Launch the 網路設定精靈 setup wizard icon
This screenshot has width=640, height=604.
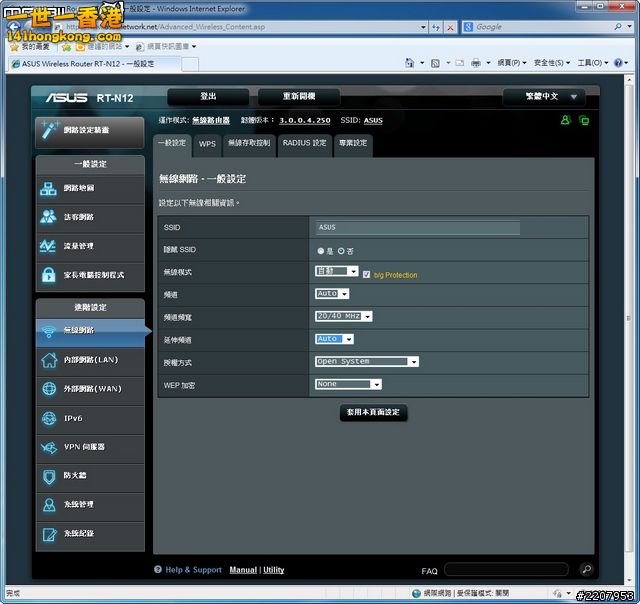(x=49, y=129)
